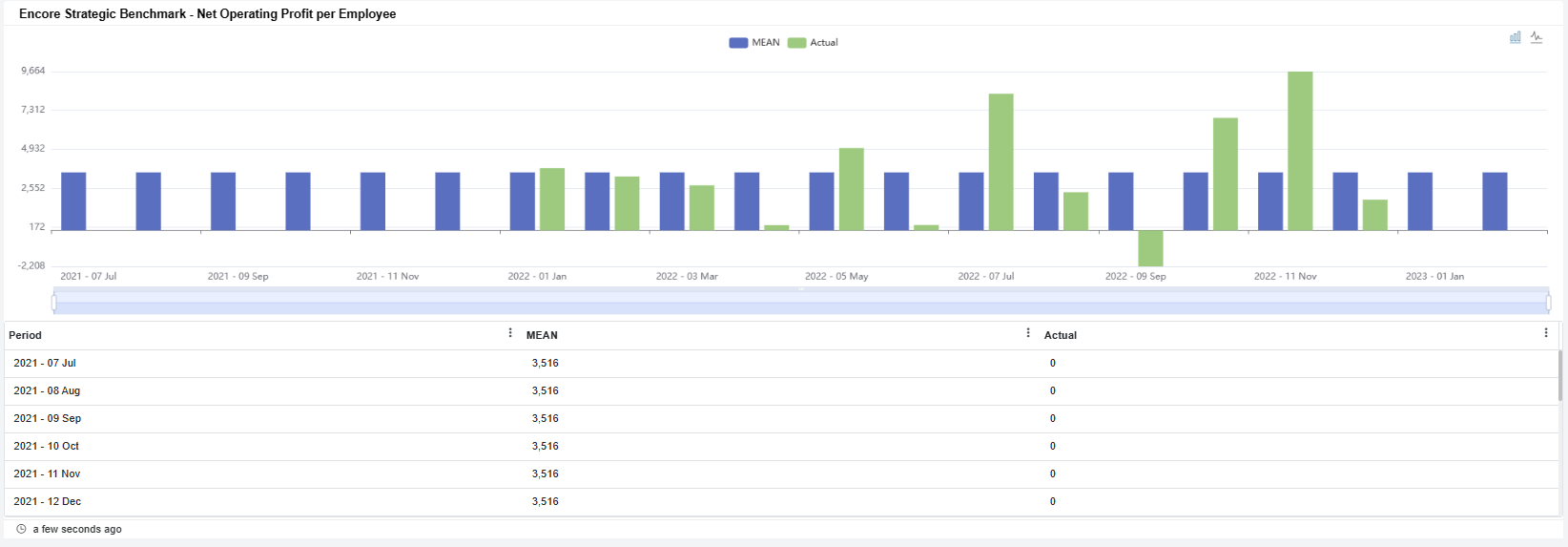Click the 2021 - 10 Oct period cell
This screenshot has height=547, width=1568.
tap(47, 446)
